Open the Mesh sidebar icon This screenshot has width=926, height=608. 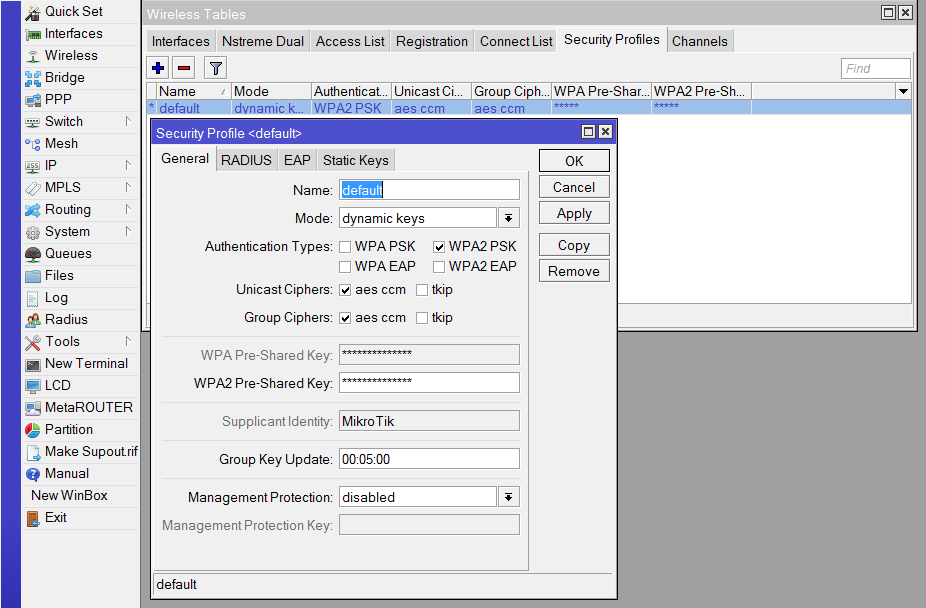pyautogui.click(x=33, y=144)
